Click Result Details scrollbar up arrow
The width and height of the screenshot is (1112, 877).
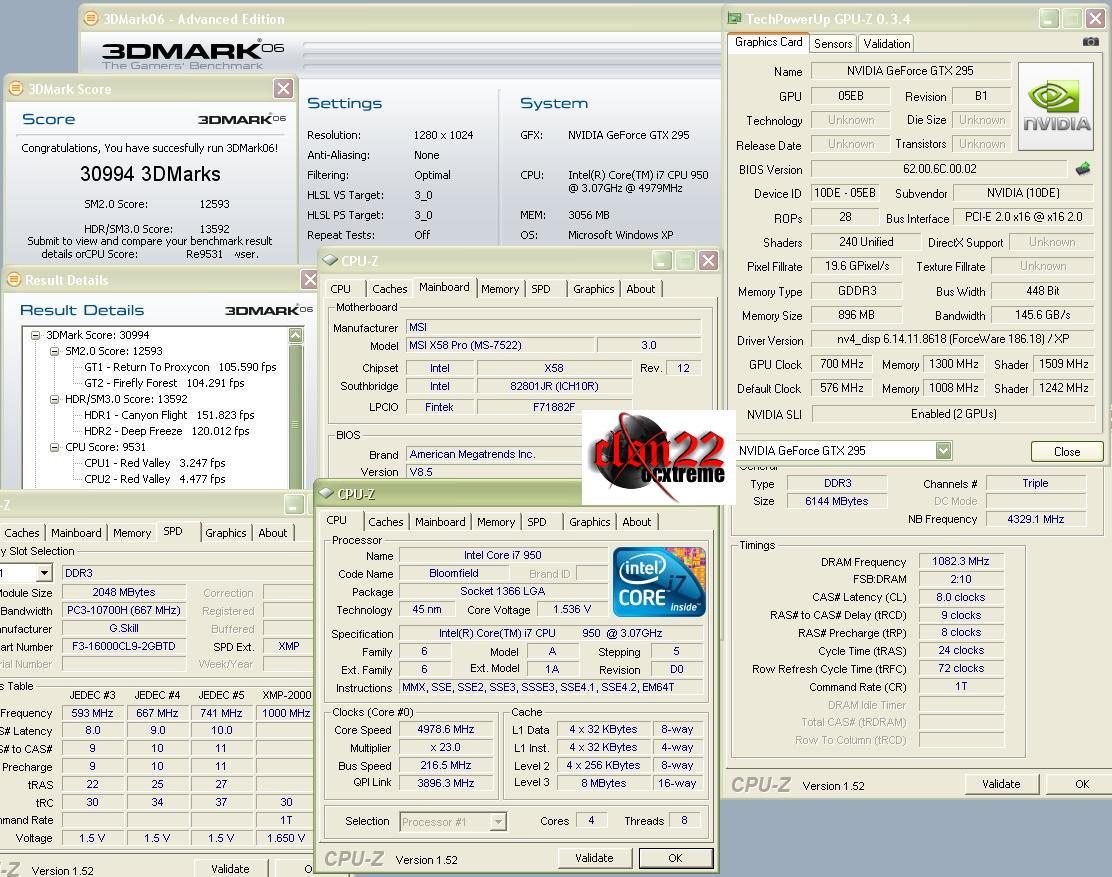pyautogui.click(x=296, y=335)
